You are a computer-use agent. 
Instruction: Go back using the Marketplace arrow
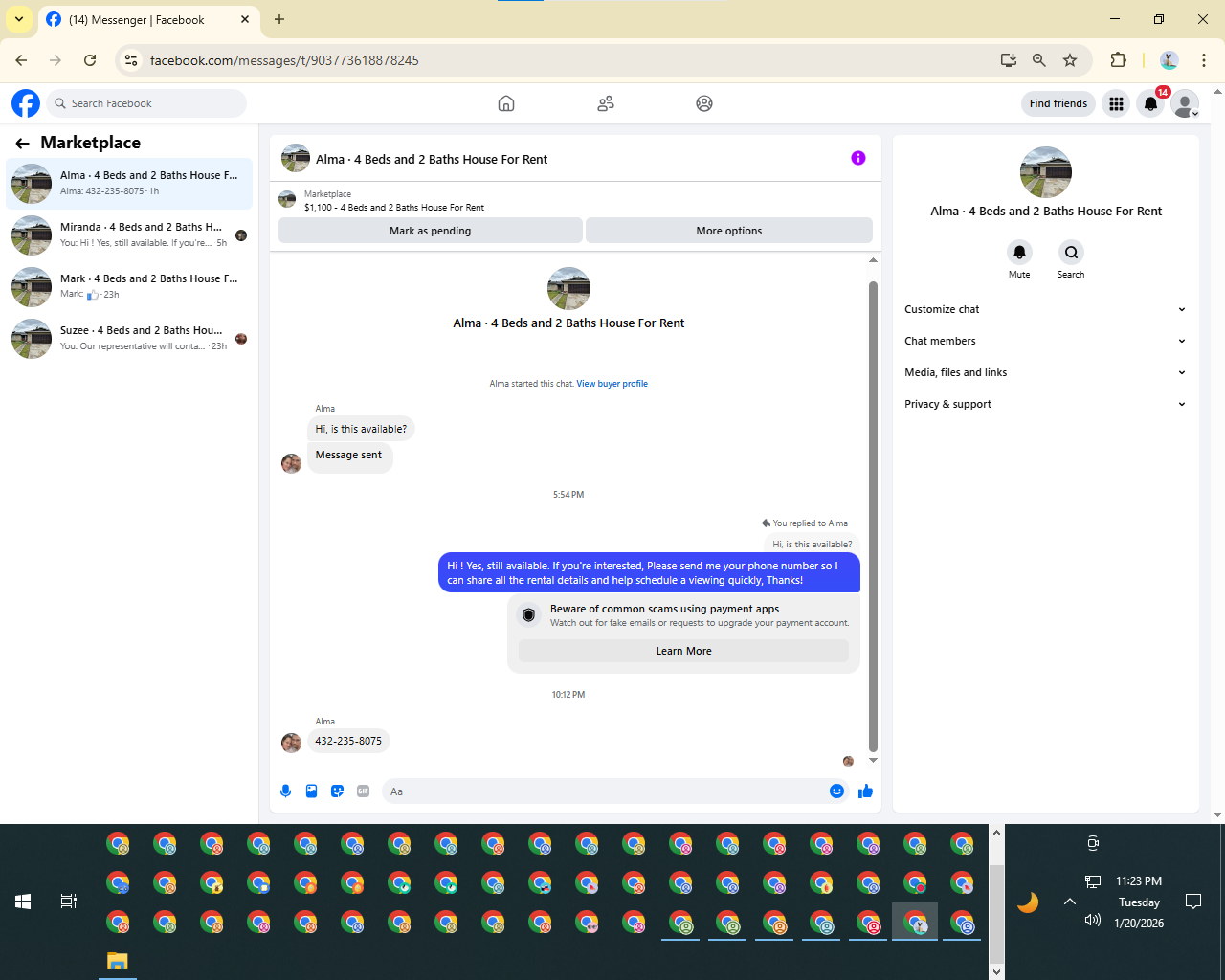point(23,144)
